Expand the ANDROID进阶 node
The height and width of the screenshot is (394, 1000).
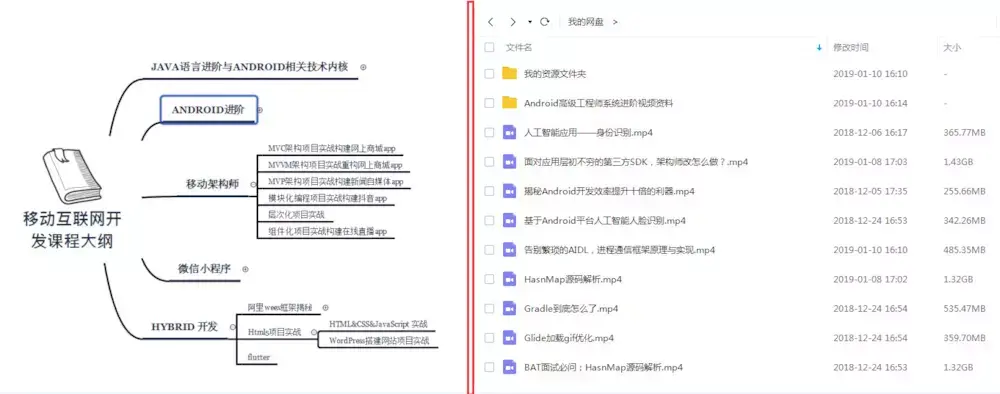click(260, 110)
